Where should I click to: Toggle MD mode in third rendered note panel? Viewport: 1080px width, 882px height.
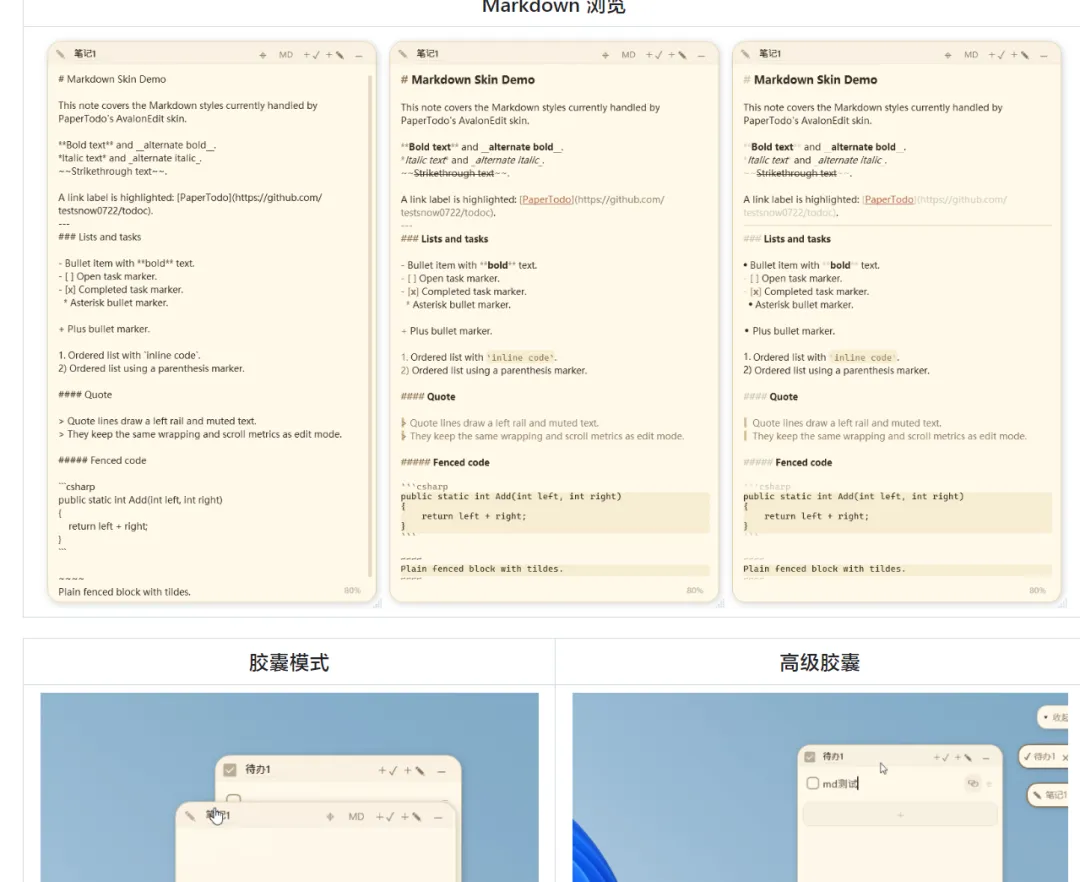click(971, 55)
